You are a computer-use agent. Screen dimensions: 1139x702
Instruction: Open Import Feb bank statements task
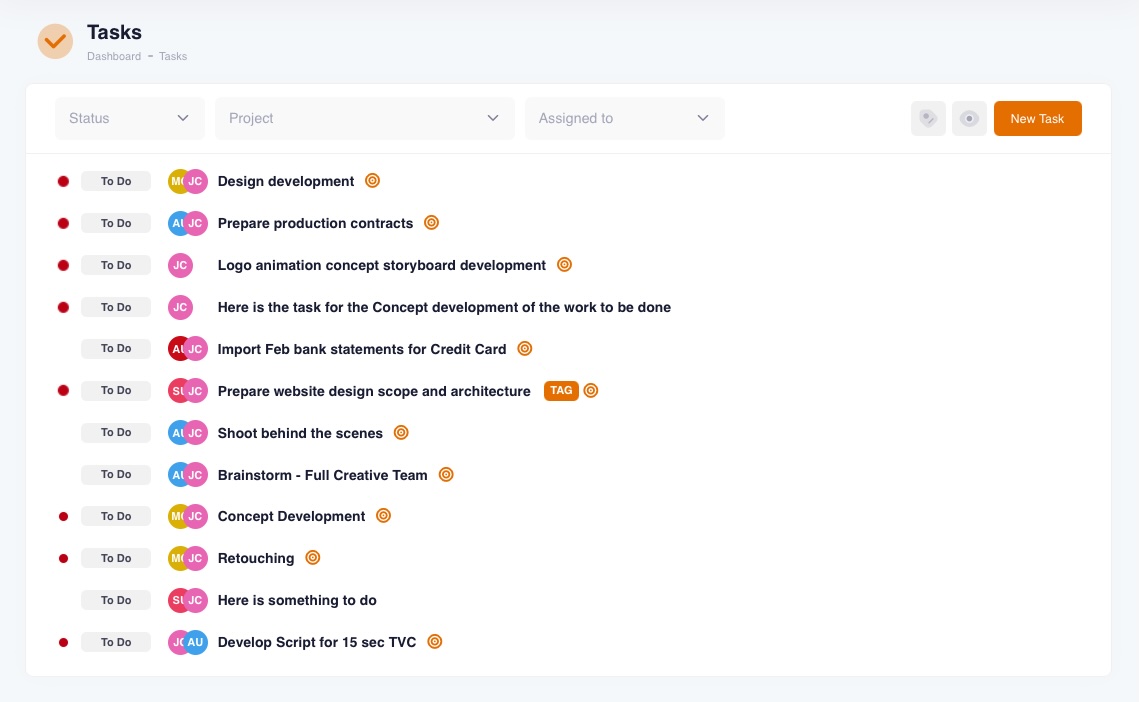point(362,349)
